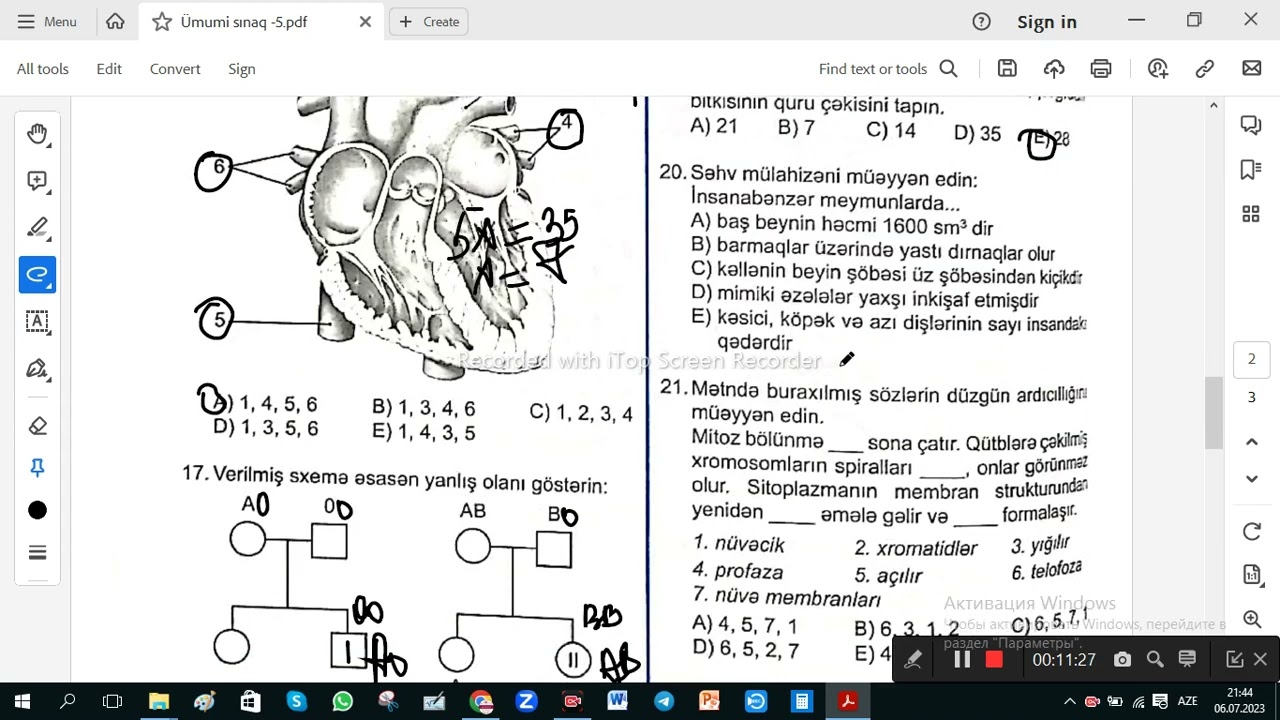Click the Zoom in magnifier icon

pyautogui.click(x=1251, y=620)
